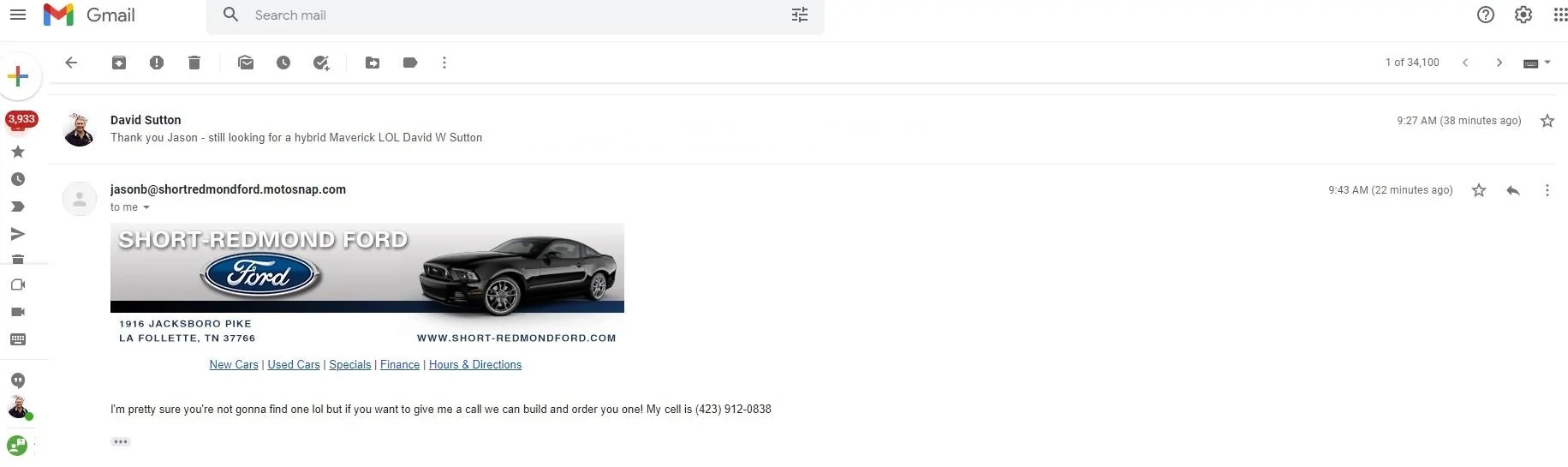Click sidebar profile avatar with green dot
The width and height of the screenshot is (1568, 467).
(19, 407)
